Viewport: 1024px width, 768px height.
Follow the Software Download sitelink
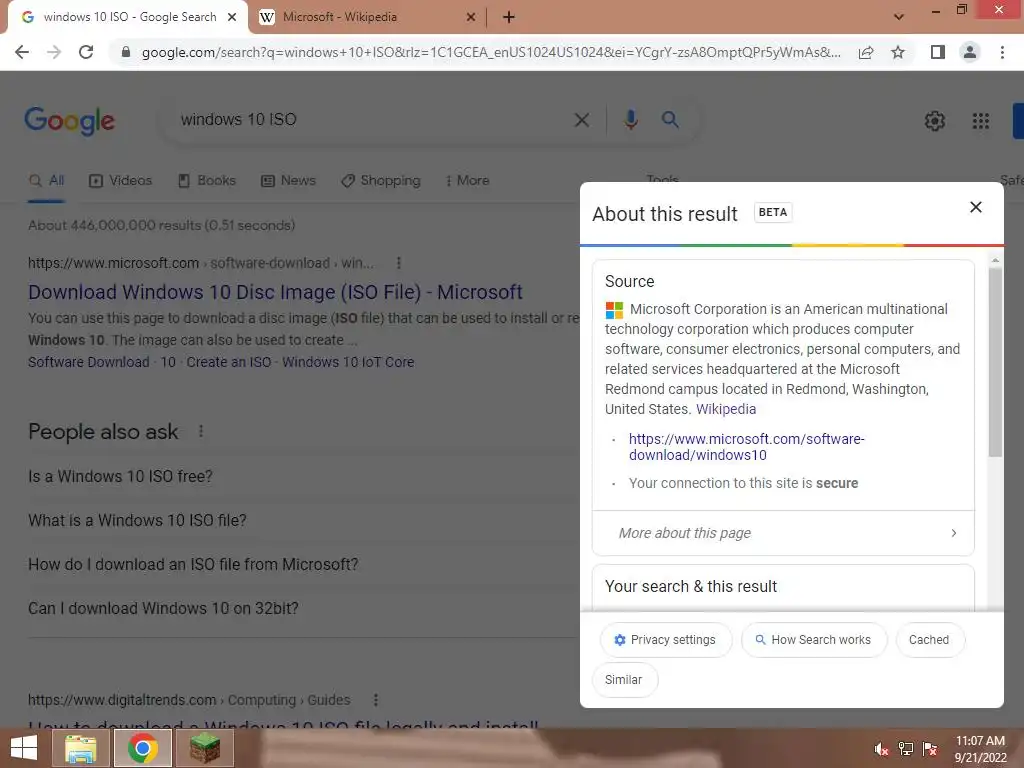[x=89, y=362]
